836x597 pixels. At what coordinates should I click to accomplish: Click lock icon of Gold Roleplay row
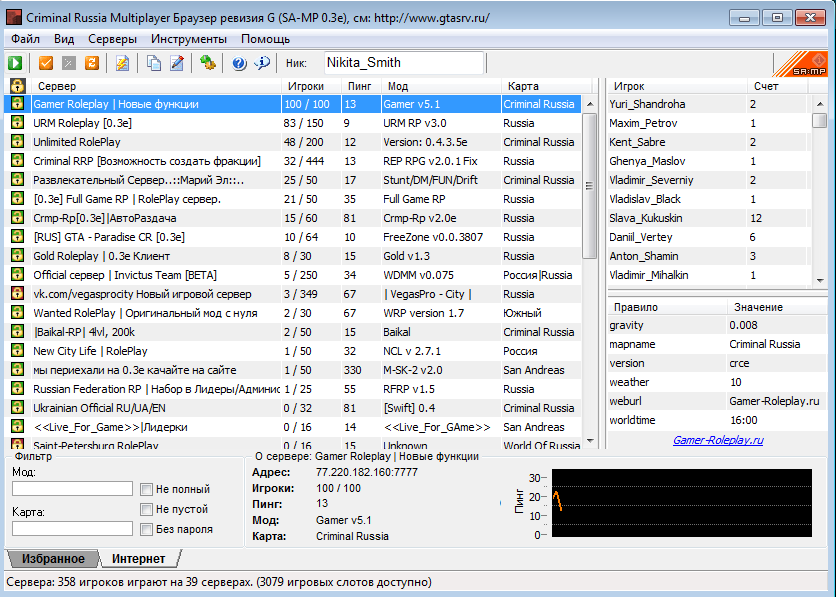point(18,256)
